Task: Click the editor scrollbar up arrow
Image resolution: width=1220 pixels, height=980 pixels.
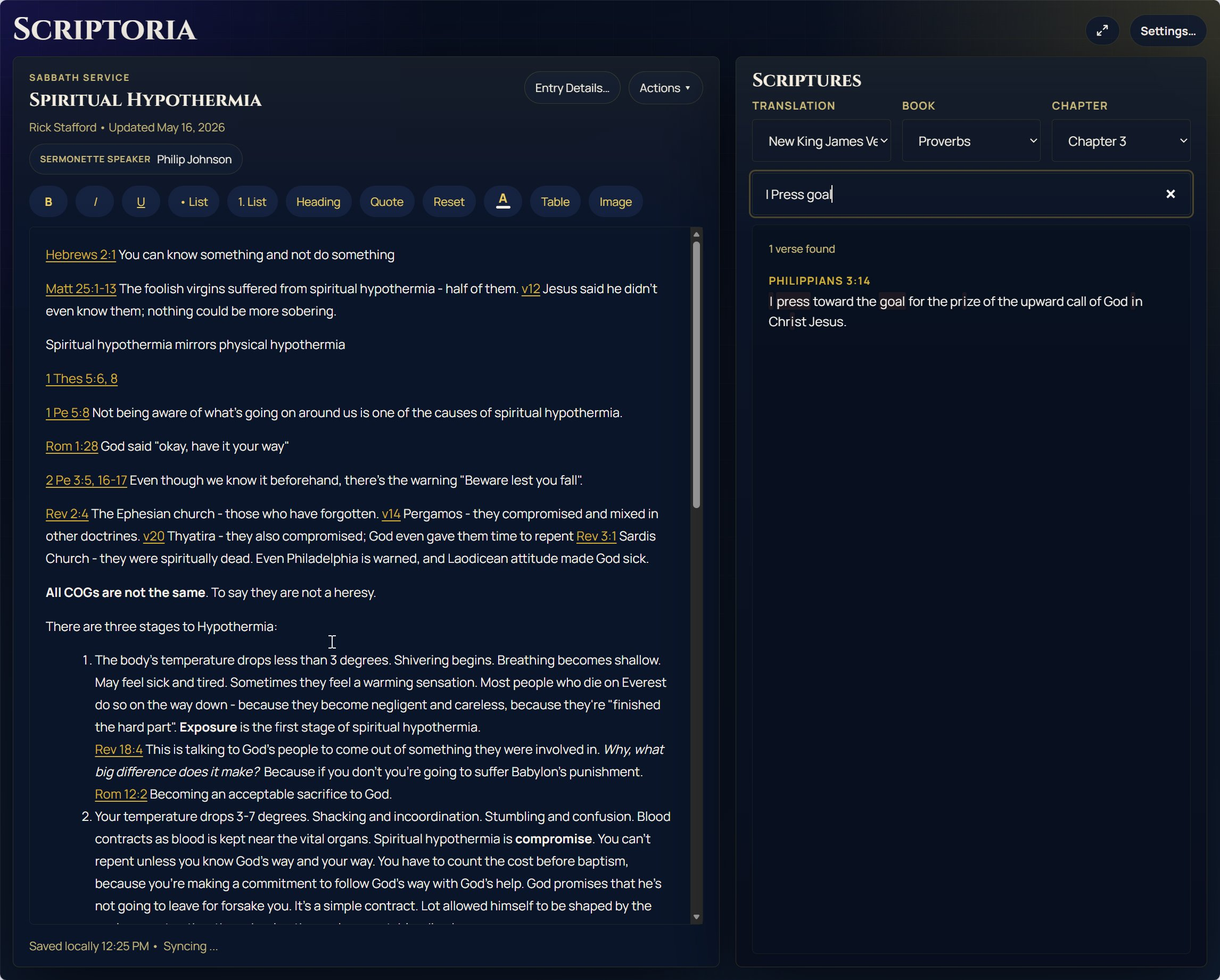Action: [697, 234]
